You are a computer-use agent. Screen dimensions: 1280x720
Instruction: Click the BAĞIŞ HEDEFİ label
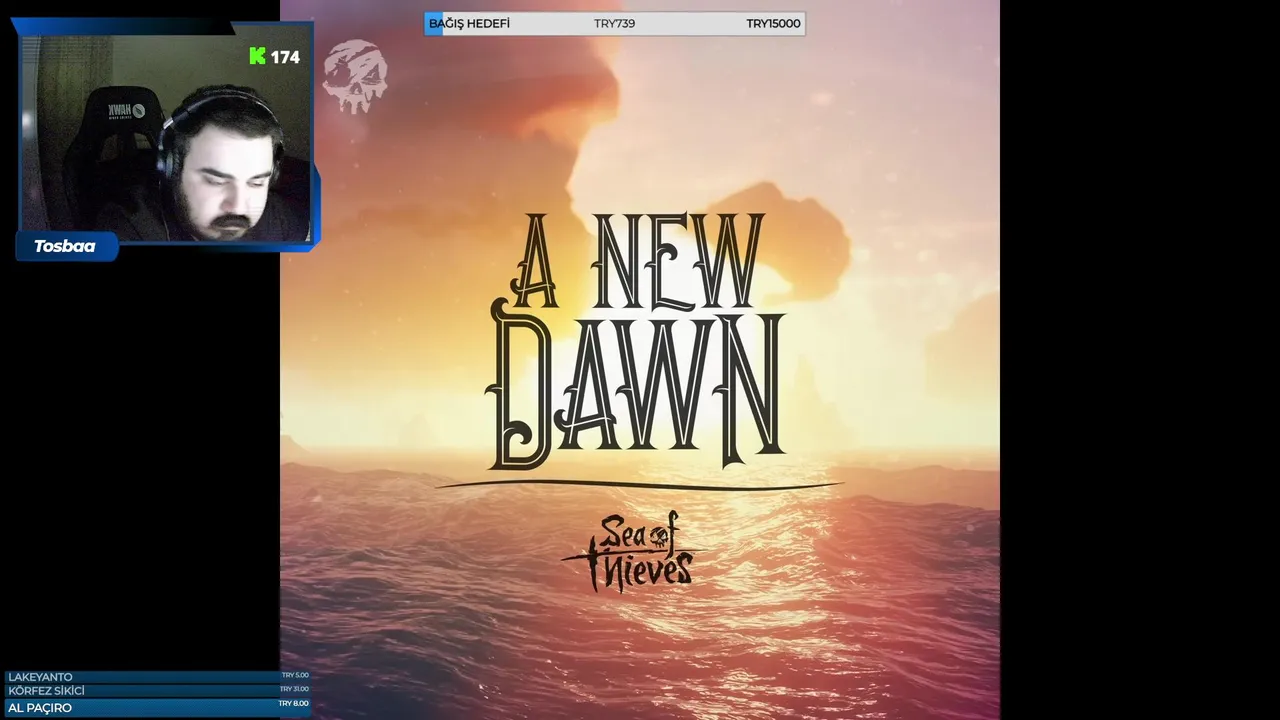(x=469, y=23)
